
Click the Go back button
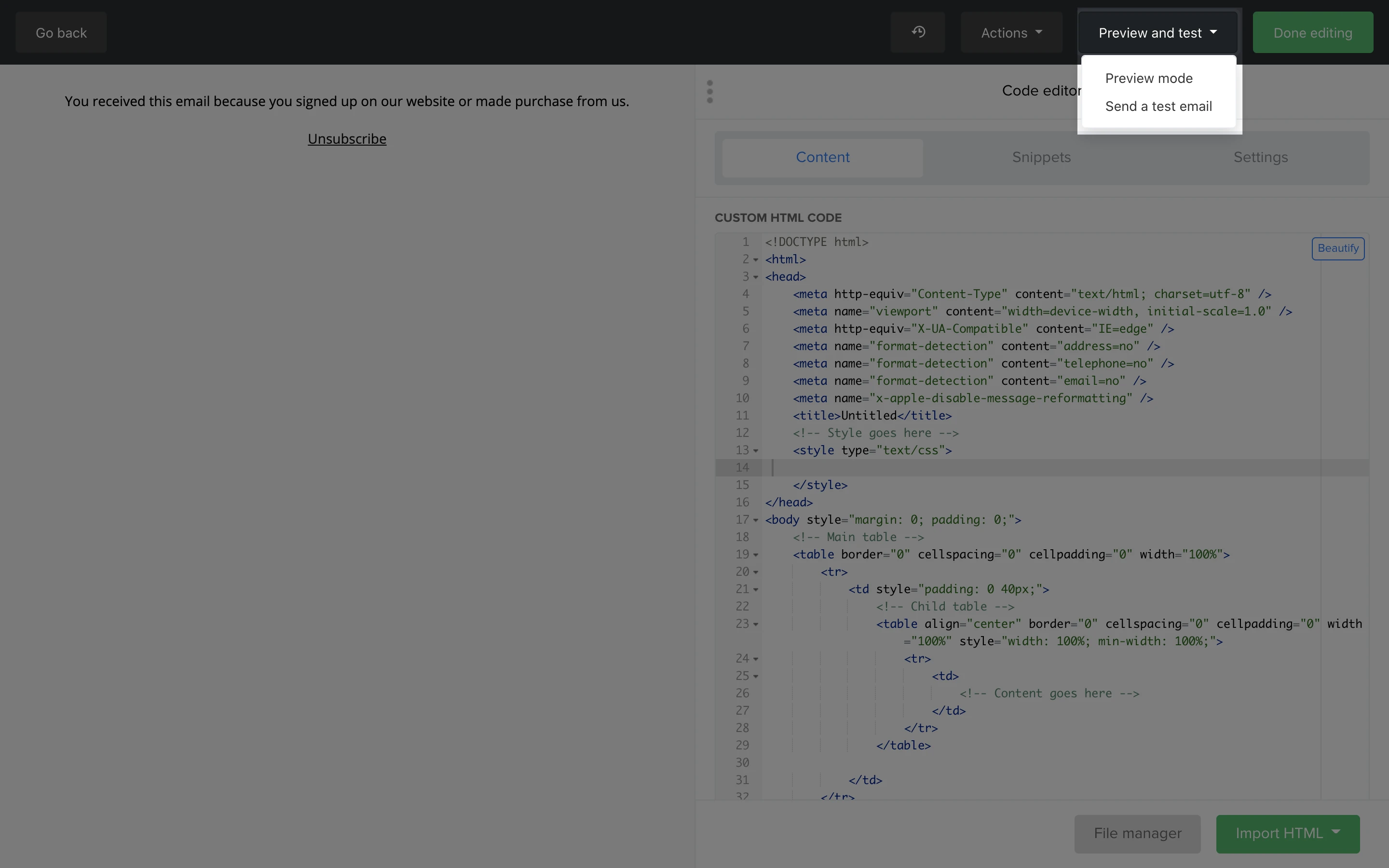(61, 33)
